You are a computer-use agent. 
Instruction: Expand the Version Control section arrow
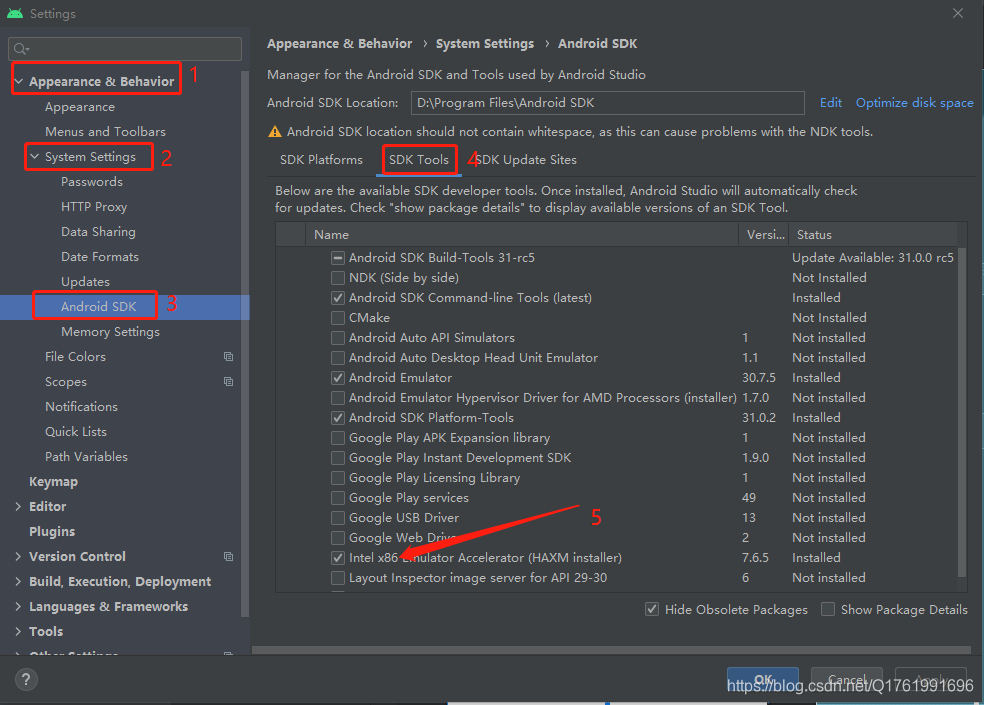point(18,557)
